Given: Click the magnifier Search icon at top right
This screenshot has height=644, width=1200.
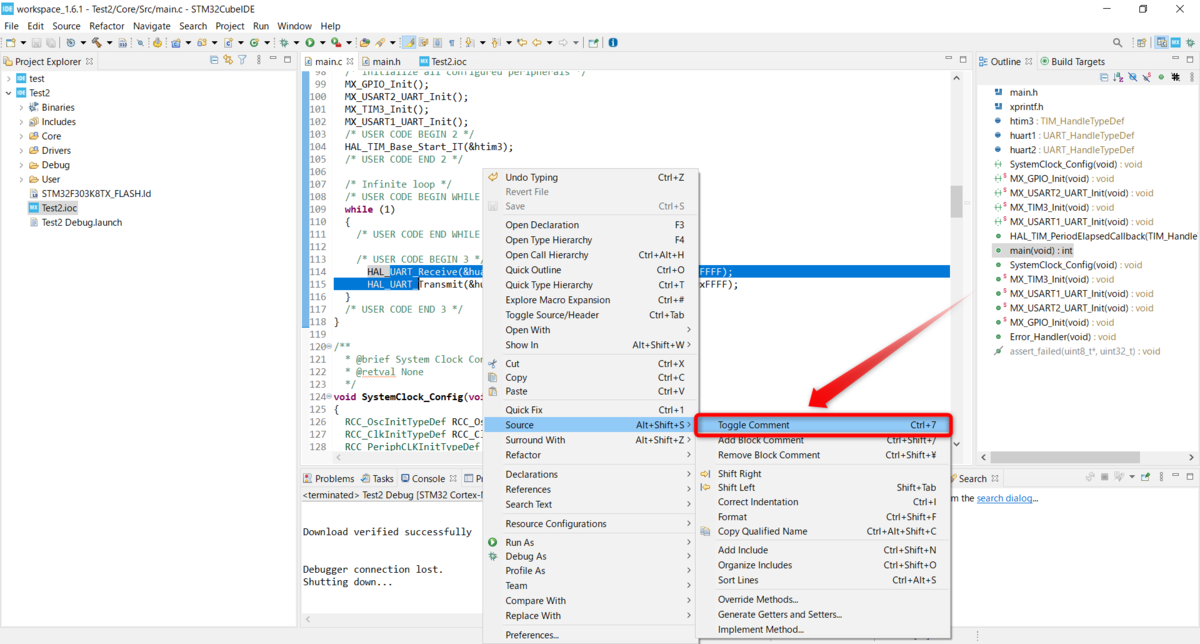Looking at the screenshot, I should [1117, 43].
